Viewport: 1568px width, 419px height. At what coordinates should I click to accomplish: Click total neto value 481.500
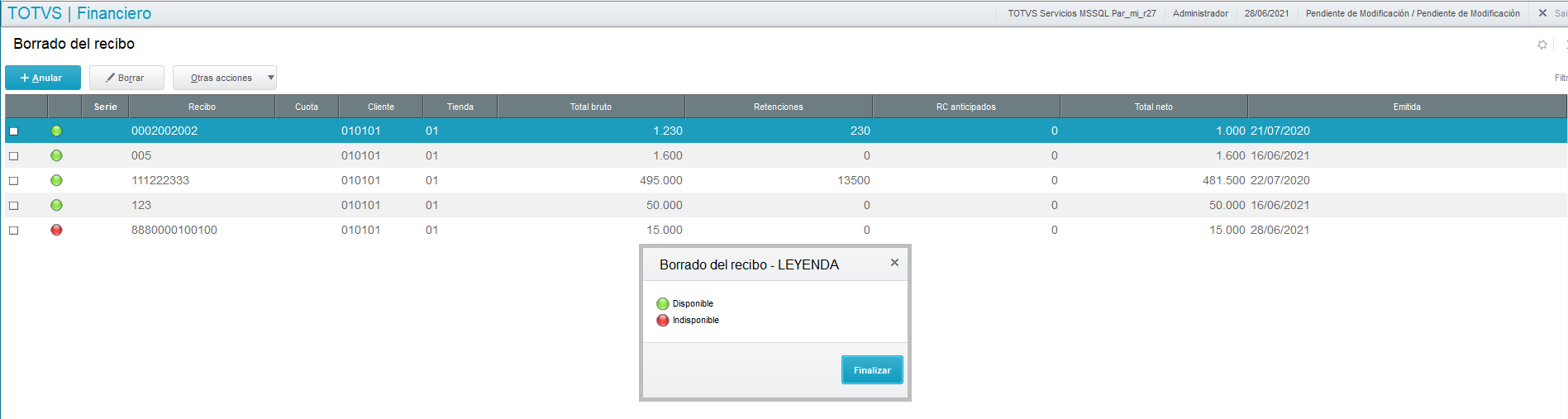coord(1224,180)
